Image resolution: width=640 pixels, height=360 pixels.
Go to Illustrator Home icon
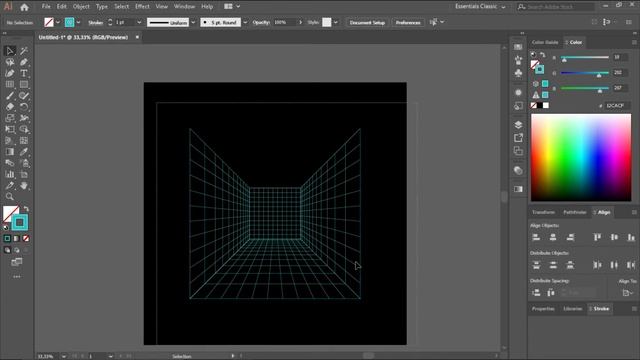click(x=24, y=7)
